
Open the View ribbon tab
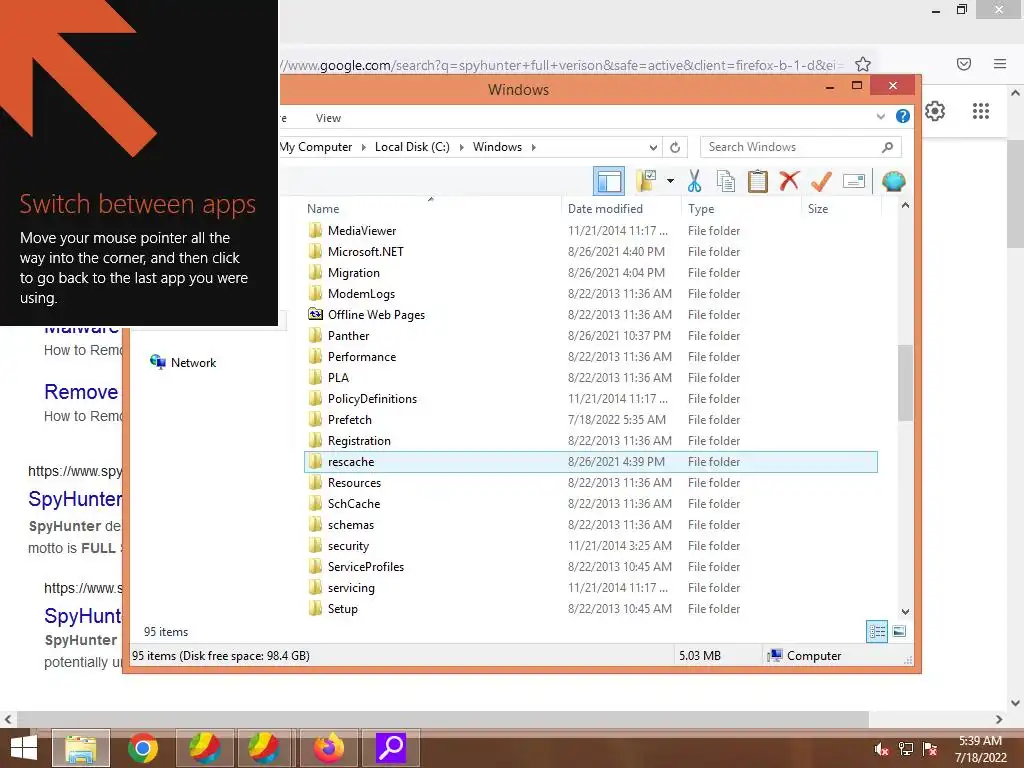click(328, 118)
